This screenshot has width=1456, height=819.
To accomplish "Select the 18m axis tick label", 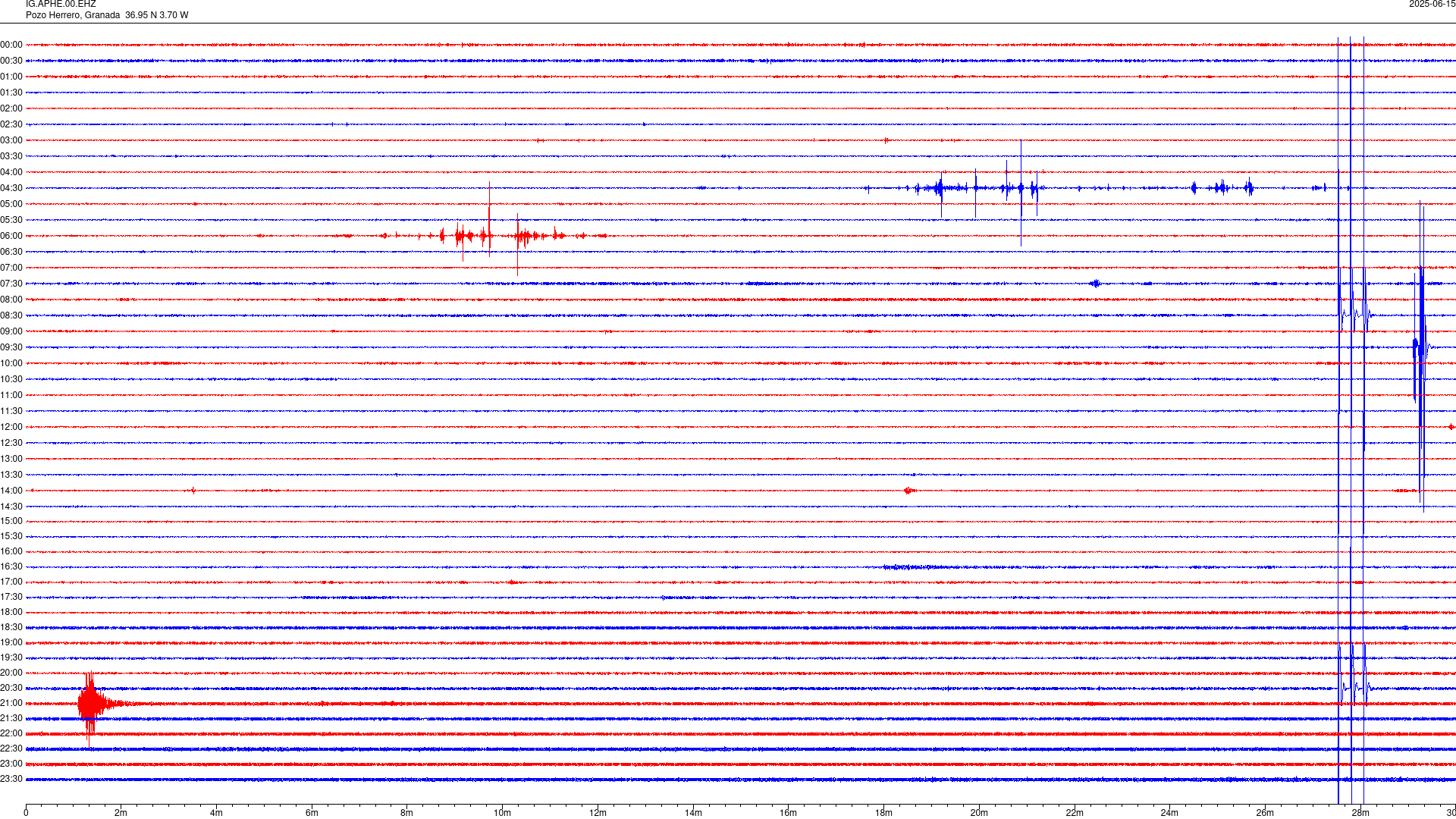I will pos(883,813).
